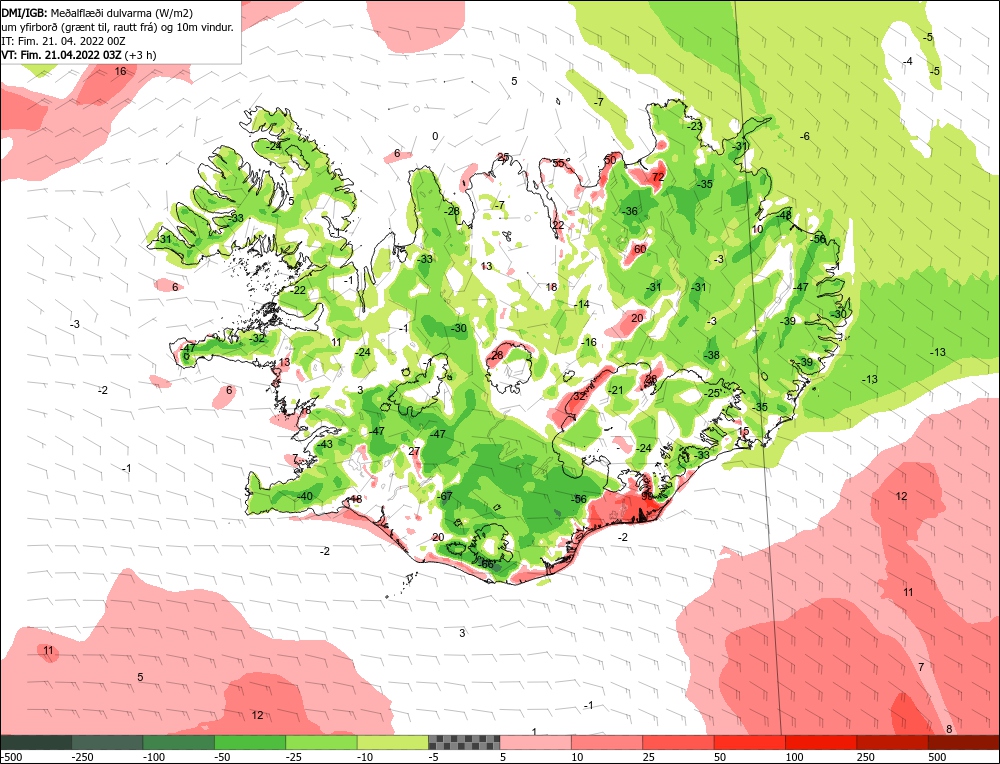This screenshot has width=1000, height=764.
Task: Click the valid time line 'VT: Fim. 21.04.2022 03Z (+3 h)'
Action: click(78, 55)
